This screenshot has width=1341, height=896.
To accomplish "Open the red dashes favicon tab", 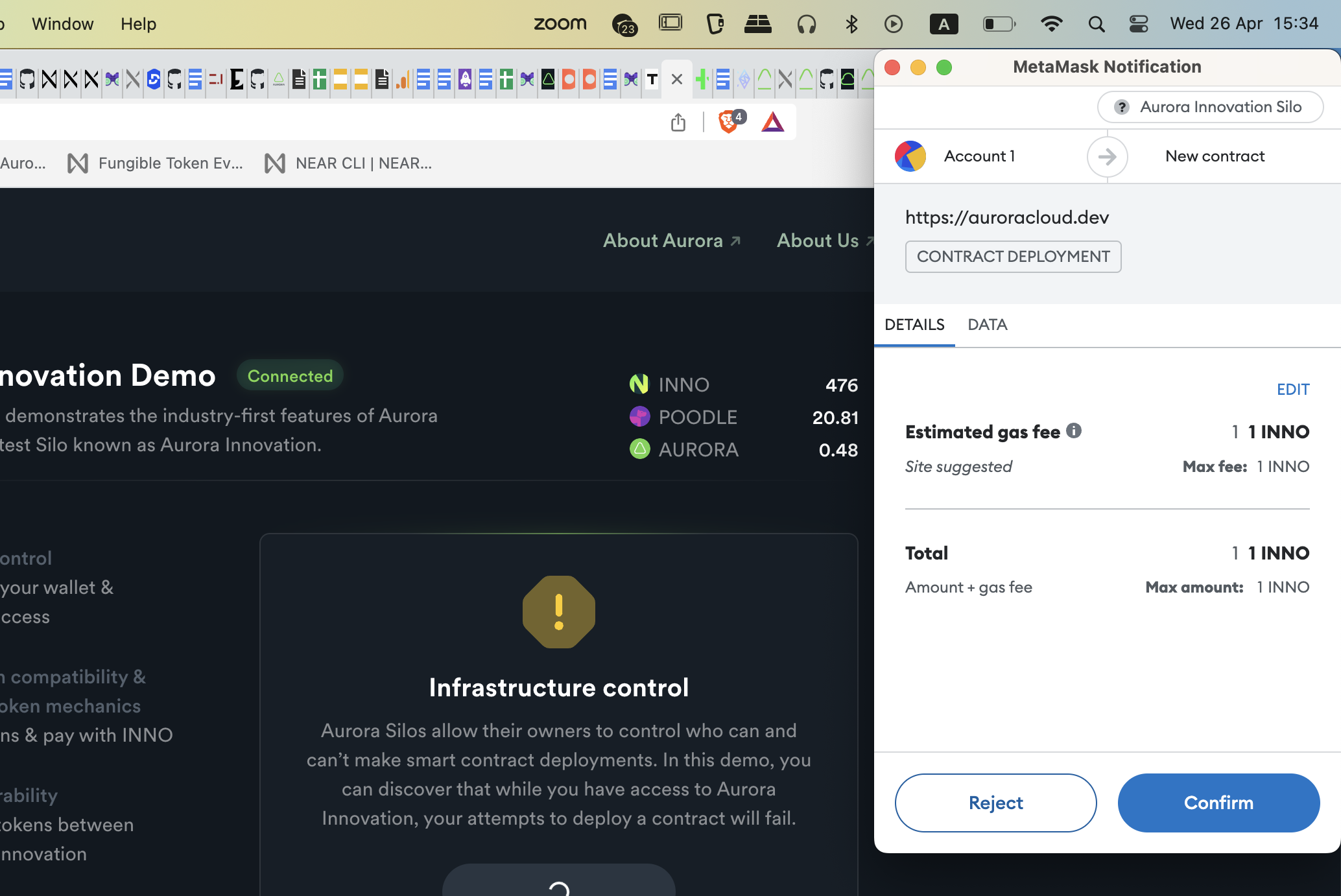I will pos(216,80).
